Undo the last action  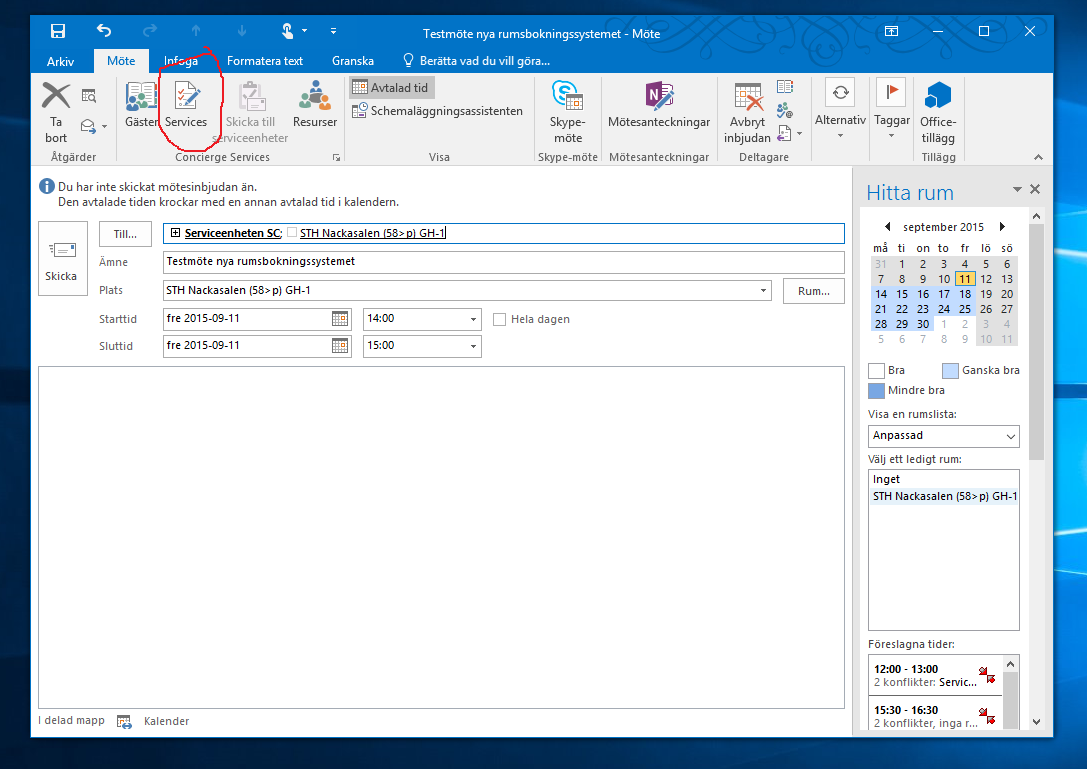[x=104, y=31]
